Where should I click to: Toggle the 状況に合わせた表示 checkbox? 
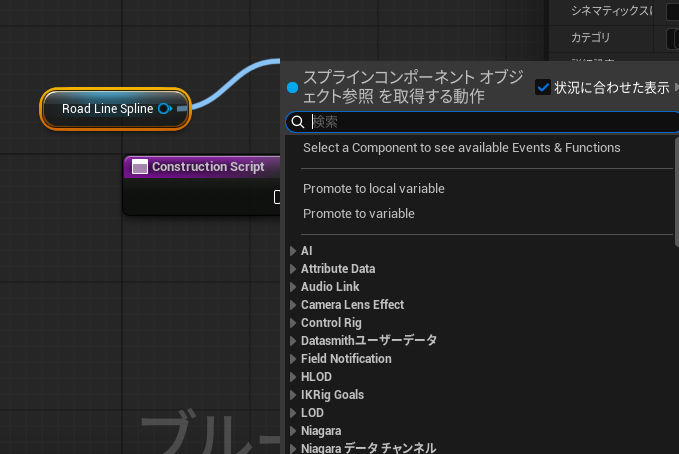543,87
